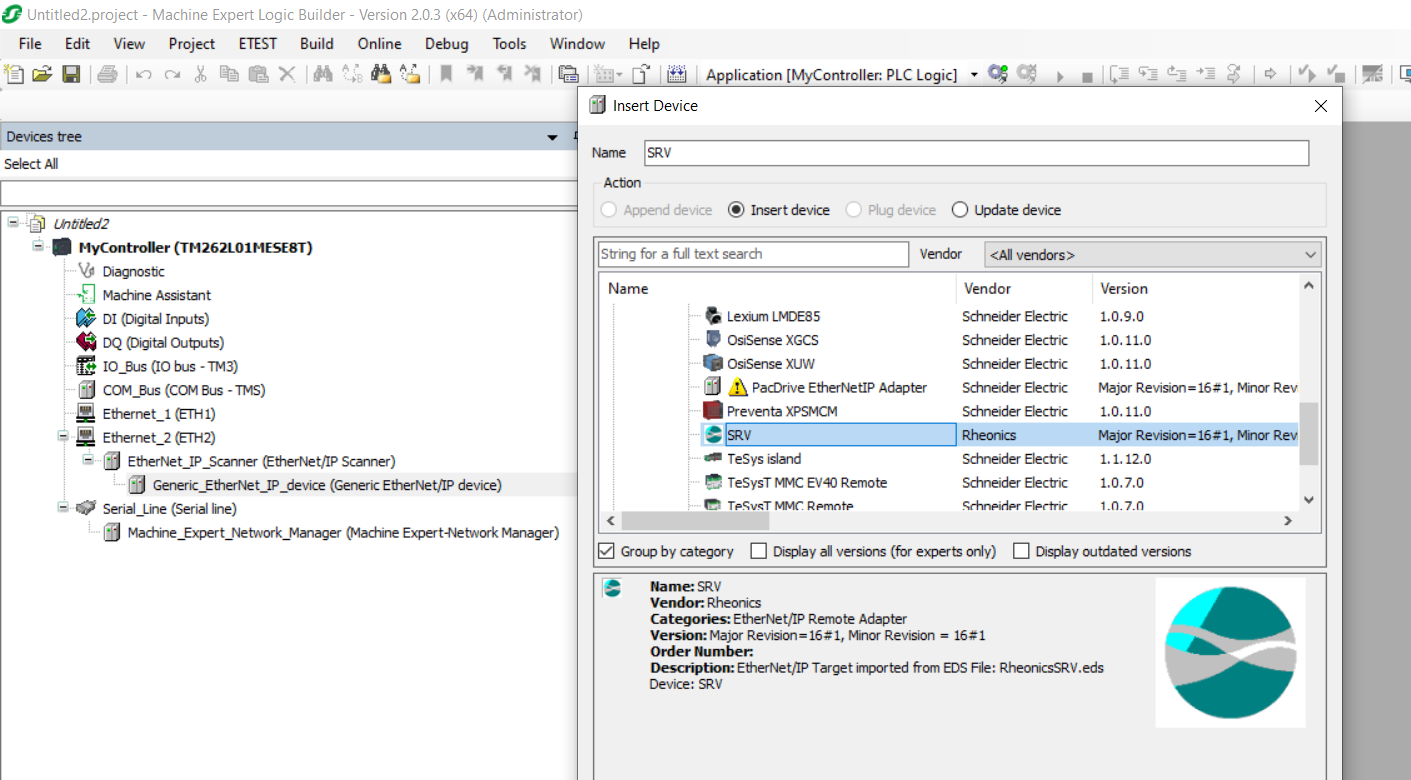Select Generic_EtherNet_IP_device tree item
This screenshot has width=1411, height=780.
pos(327,485)
